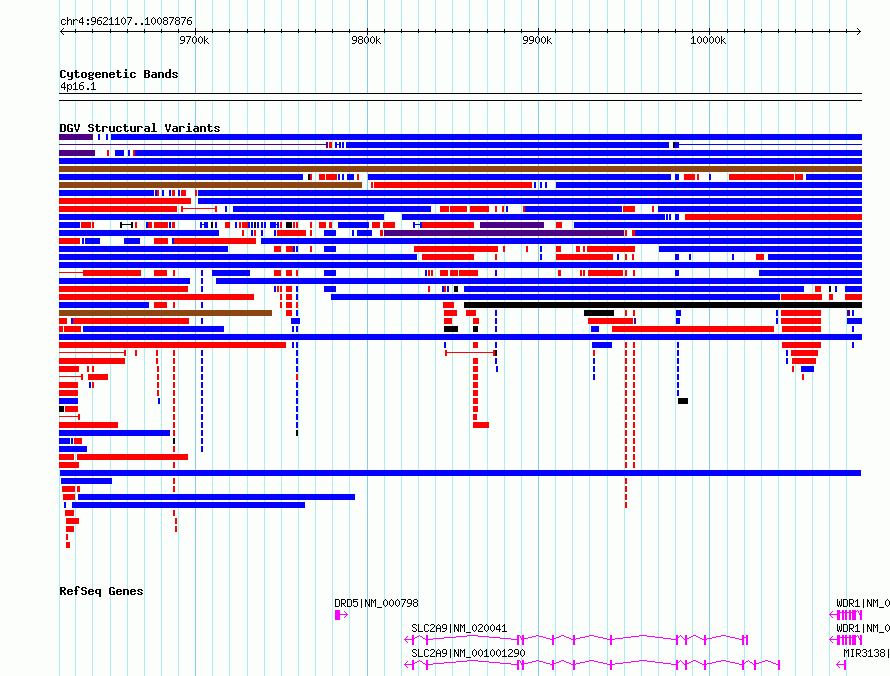Click the 4p16.1 band label
The image size is (890, 676).
78,86
